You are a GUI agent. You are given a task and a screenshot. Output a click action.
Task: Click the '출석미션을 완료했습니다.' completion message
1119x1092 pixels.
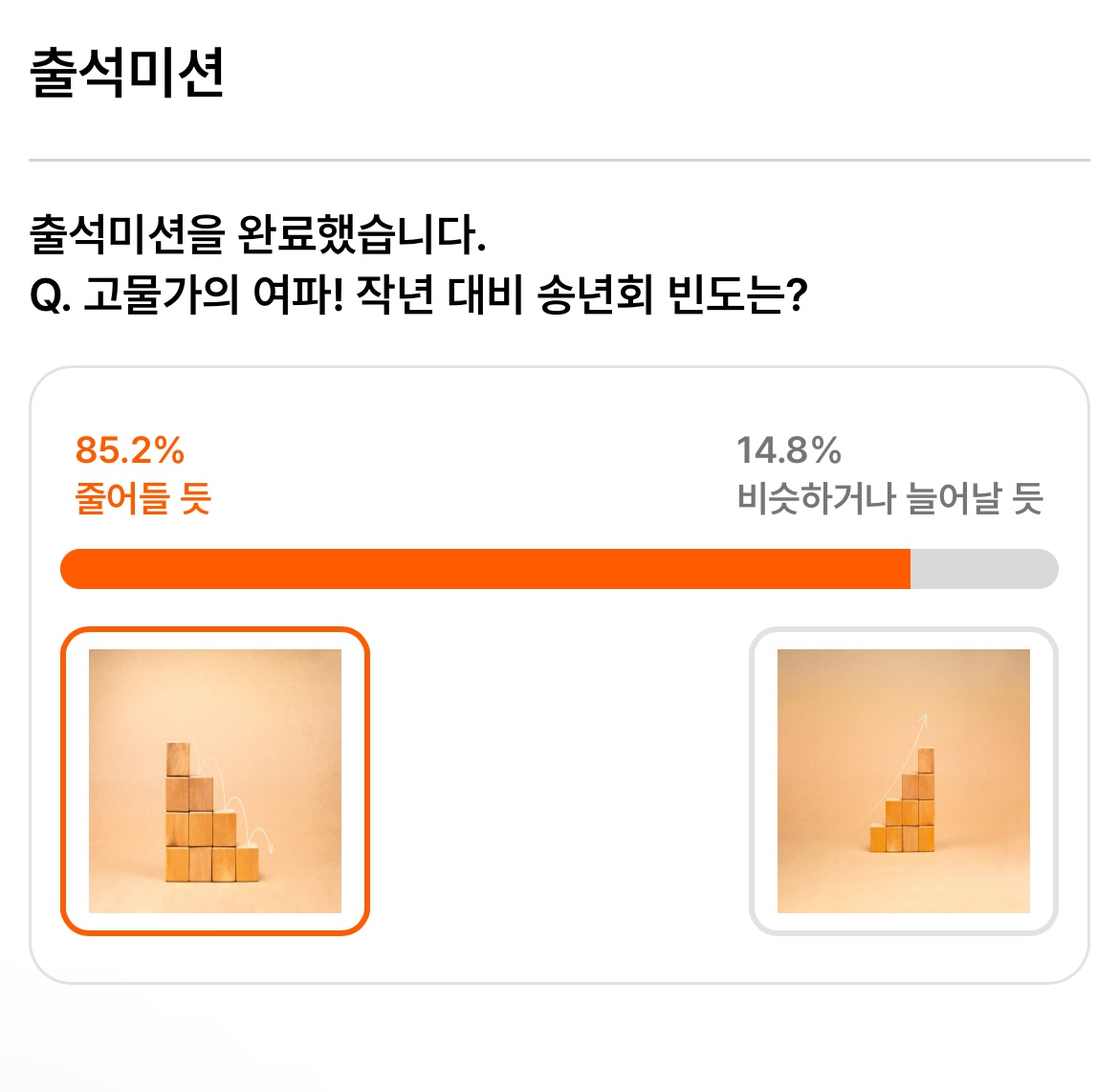click(x=257, y=234)
